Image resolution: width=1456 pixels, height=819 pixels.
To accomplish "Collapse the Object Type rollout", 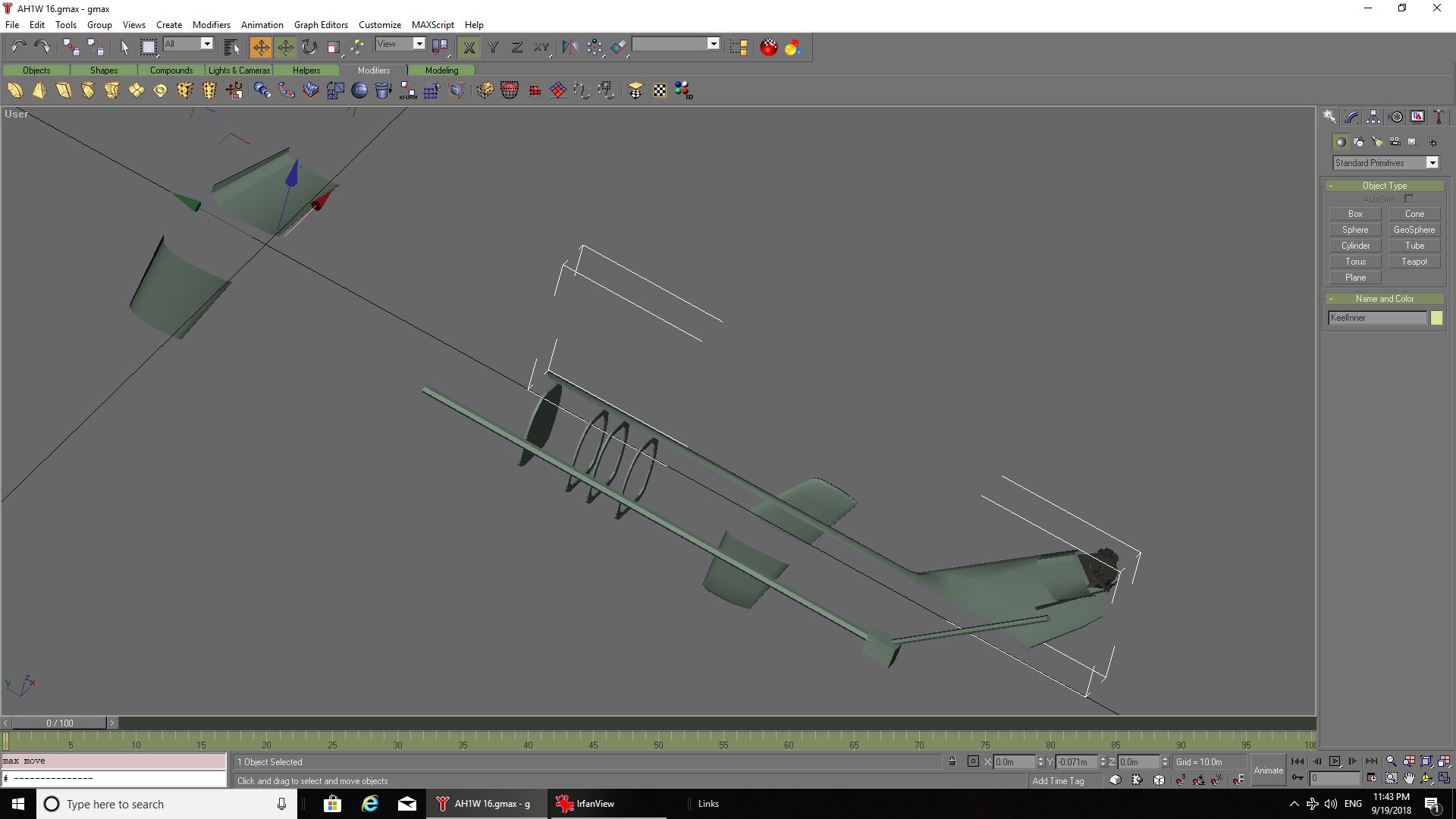I will [1384, 186].
